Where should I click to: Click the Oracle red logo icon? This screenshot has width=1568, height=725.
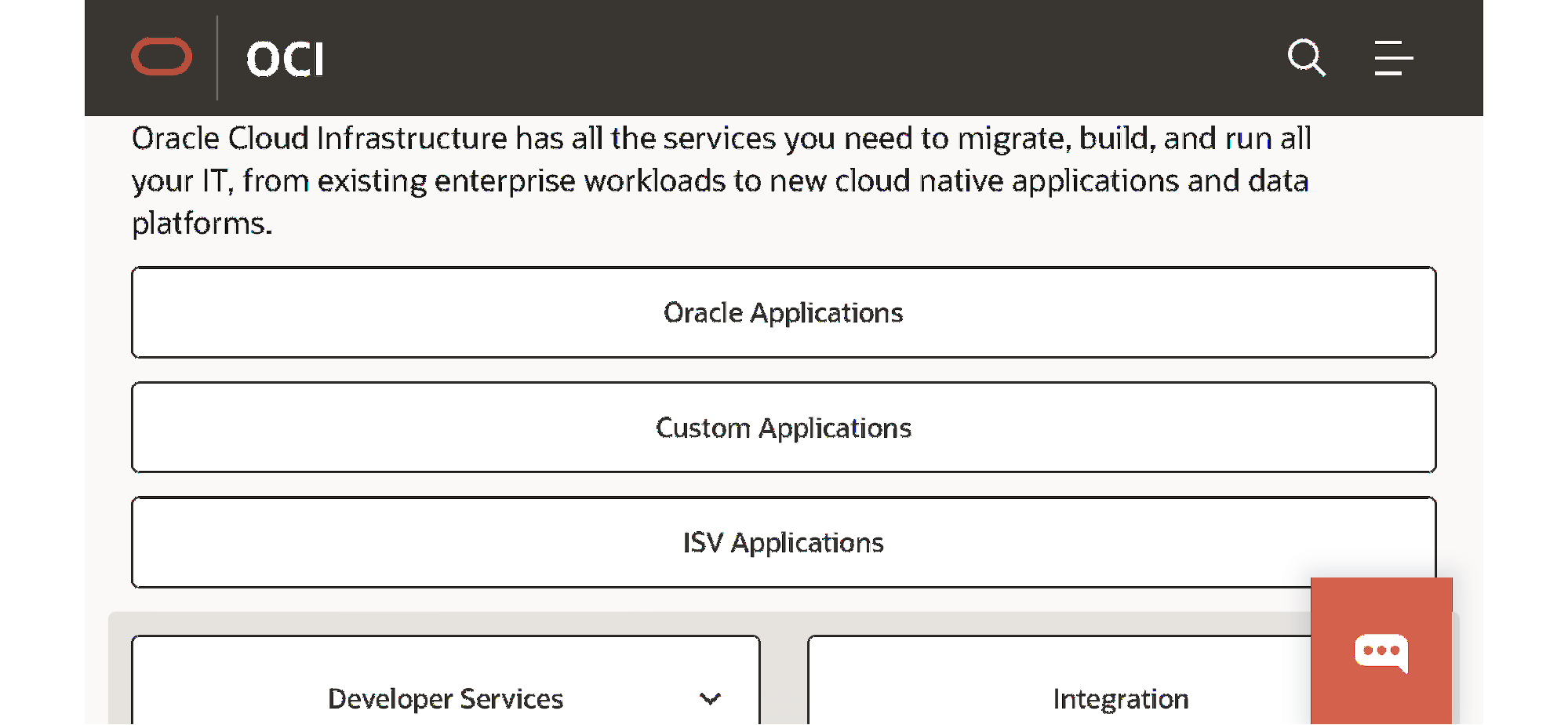[x=162, y=57]
